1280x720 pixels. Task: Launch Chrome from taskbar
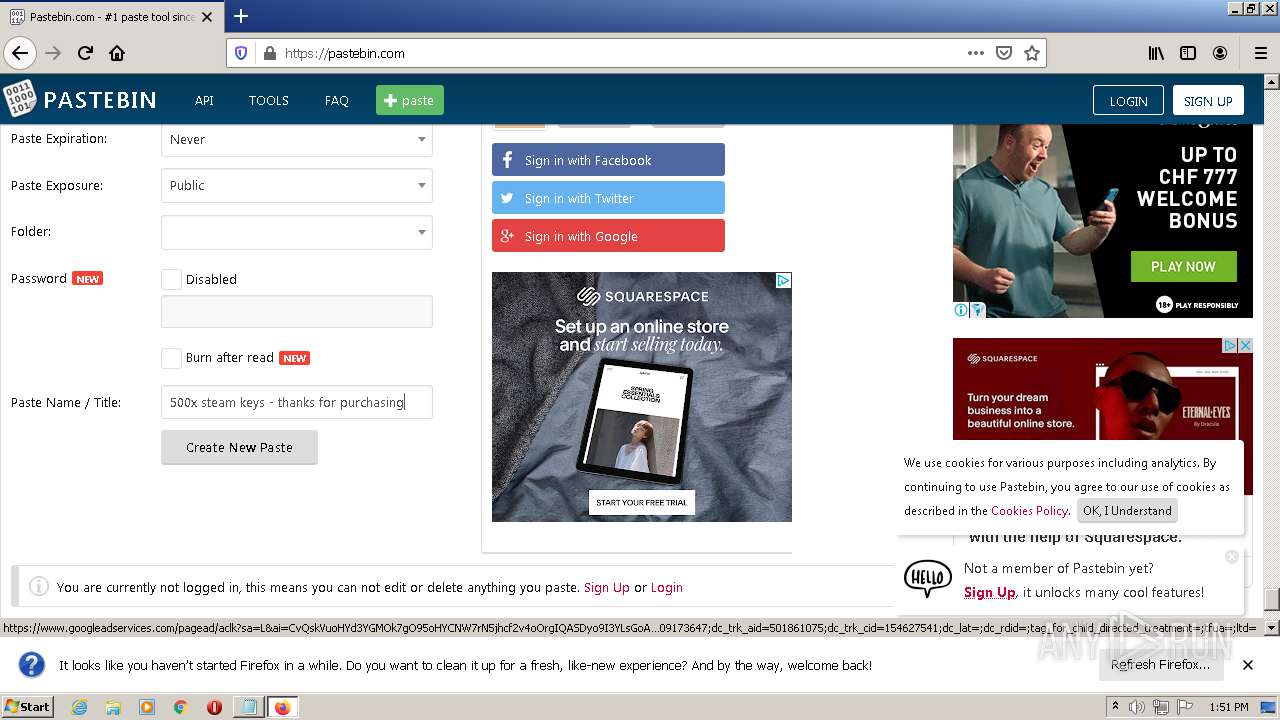180,707
